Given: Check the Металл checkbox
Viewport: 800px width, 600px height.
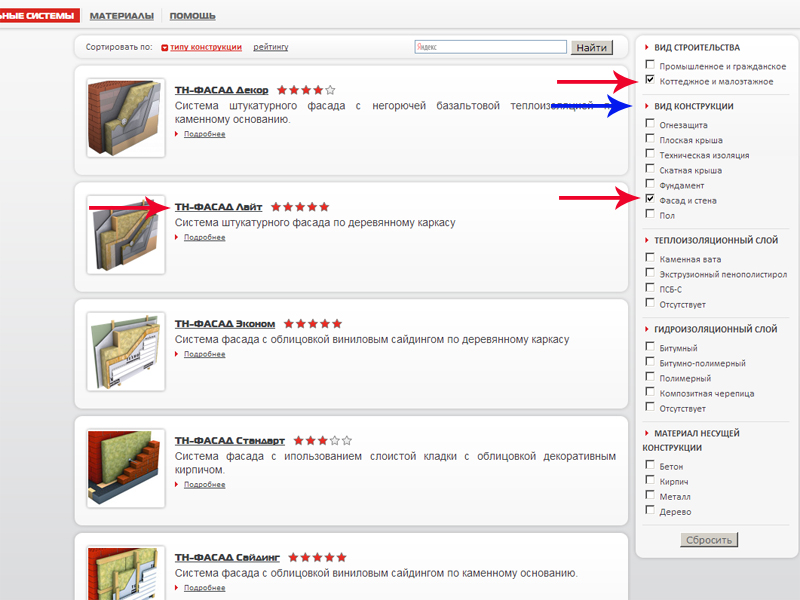Looking at the screenshot, I should [650, 495].
